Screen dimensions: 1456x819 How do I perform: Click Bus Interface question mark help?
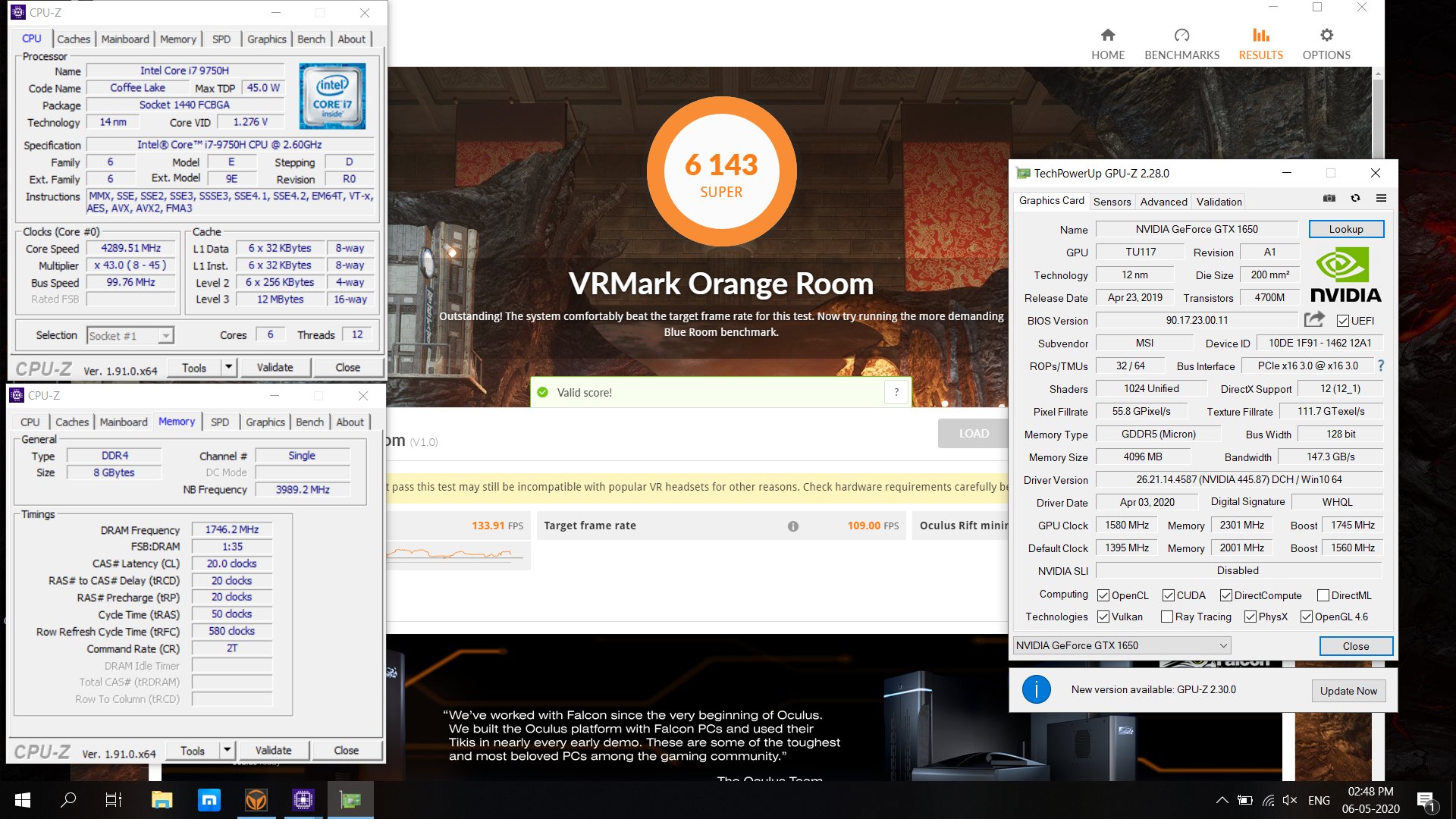[x=1381, y=366]
